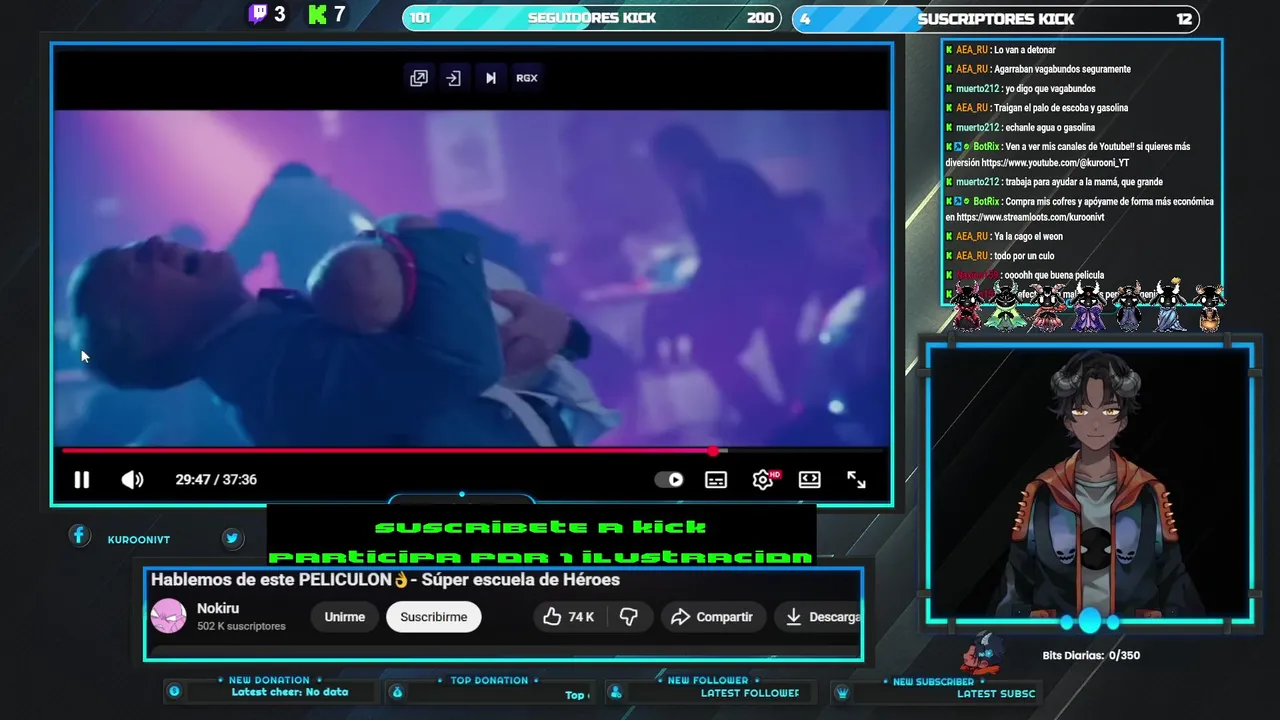The image size is (1280, 720).
Task: Click the Suscribirme button
Action: pos(434,617)
